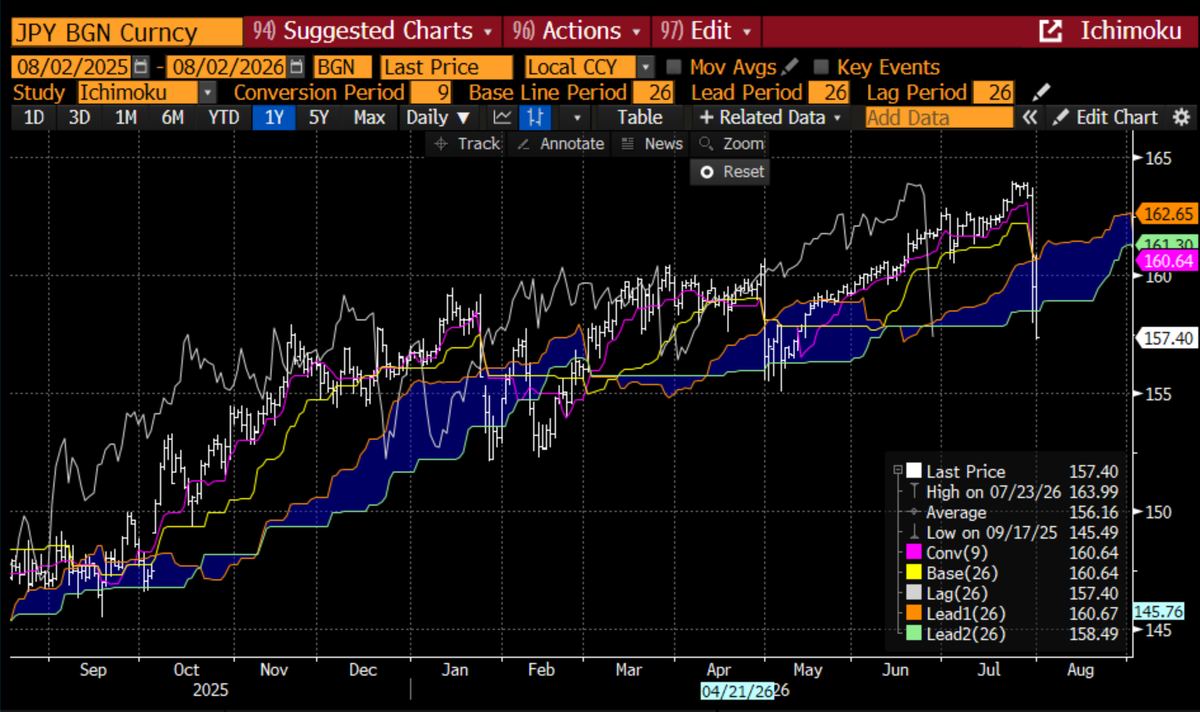Click the Table view button
The height and width of the screenshot is (712, 1200).
tap(639, 117)
